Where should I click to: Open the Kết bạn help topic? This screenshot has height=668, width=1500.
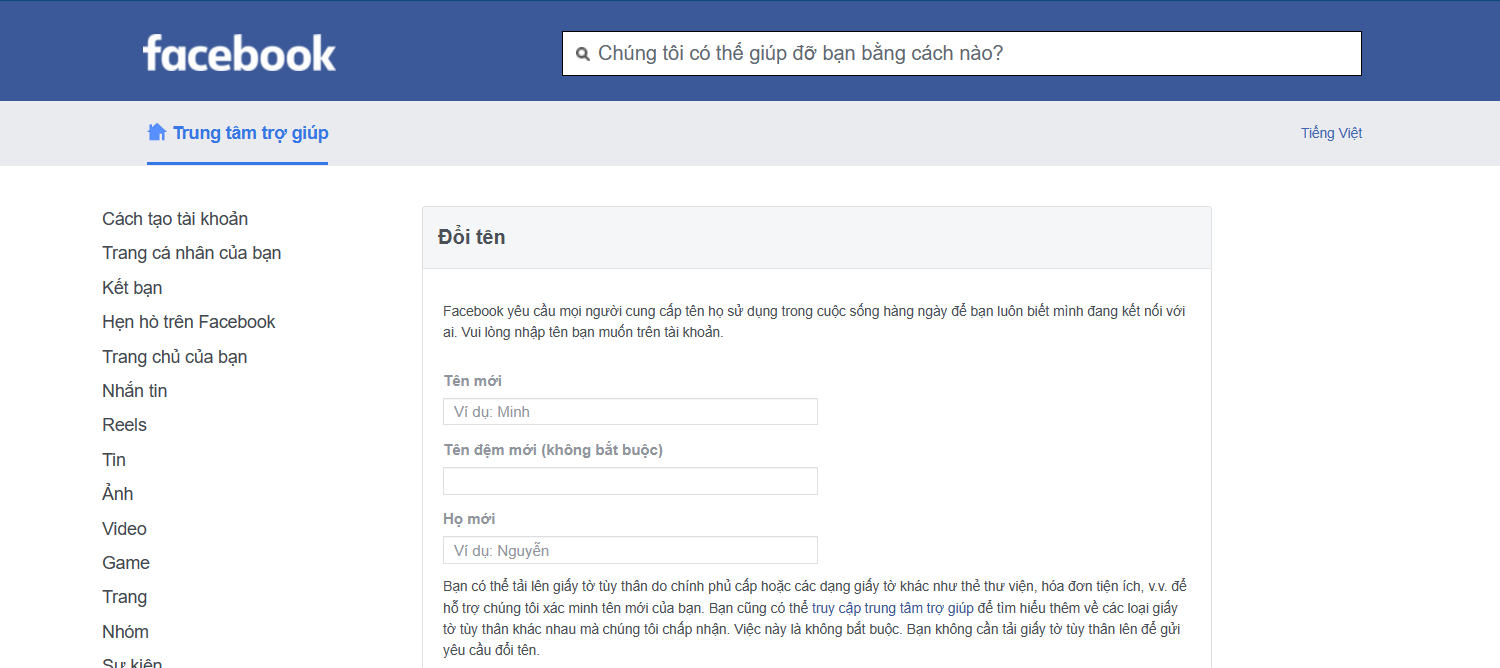click(x=132, y=288)
